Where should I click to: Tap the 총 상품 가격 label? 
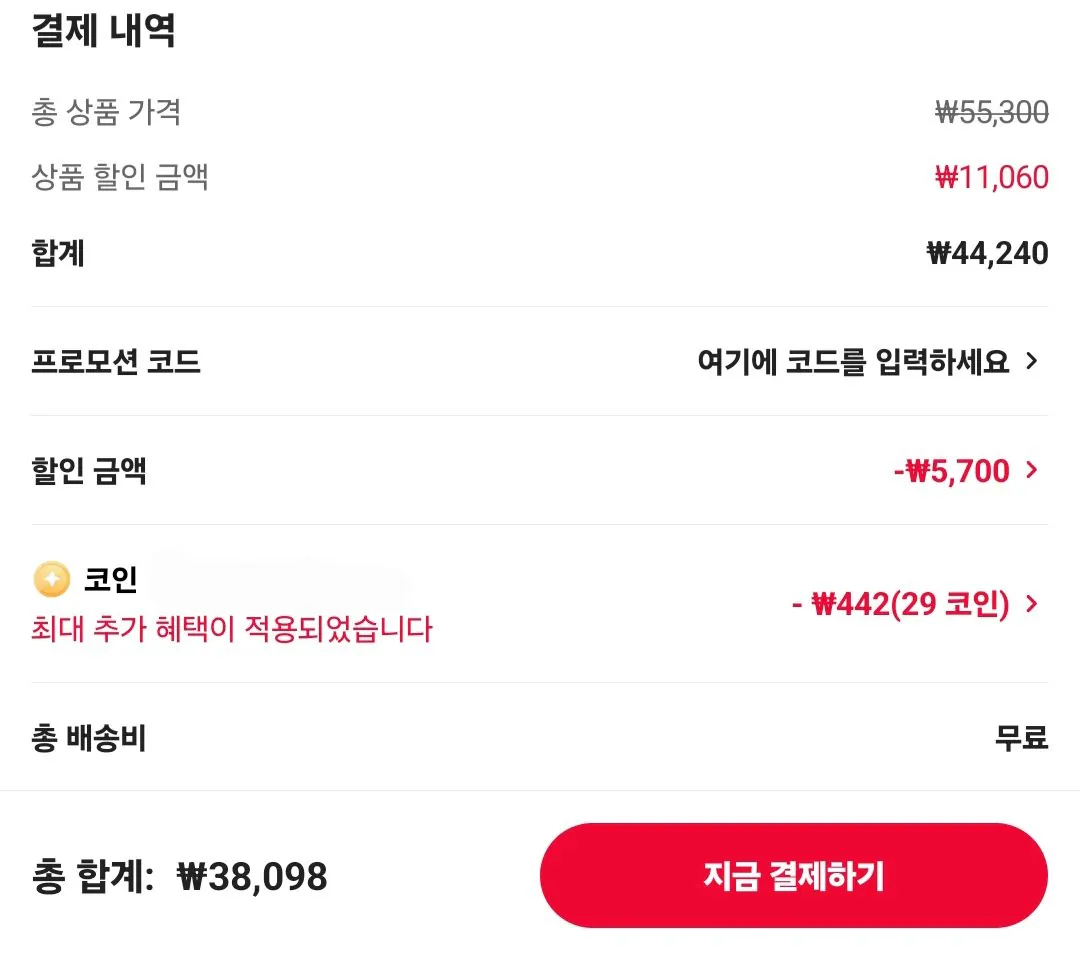[x=106, y=112]
